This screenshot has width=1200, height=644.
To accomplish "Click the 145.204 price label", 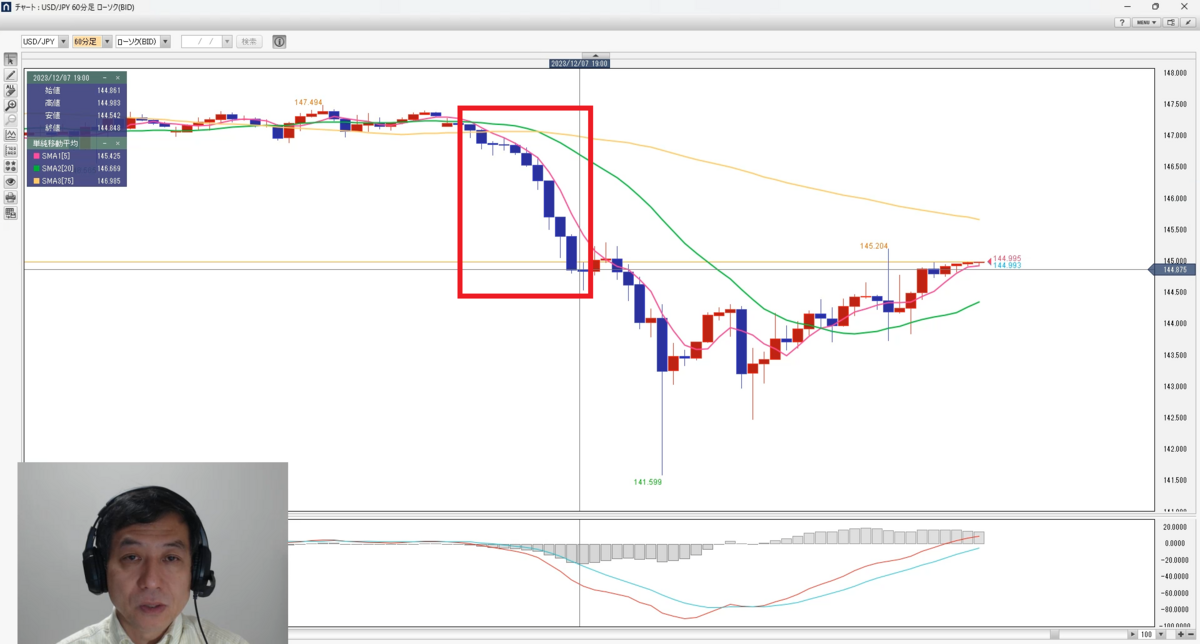I will [874, 245].
